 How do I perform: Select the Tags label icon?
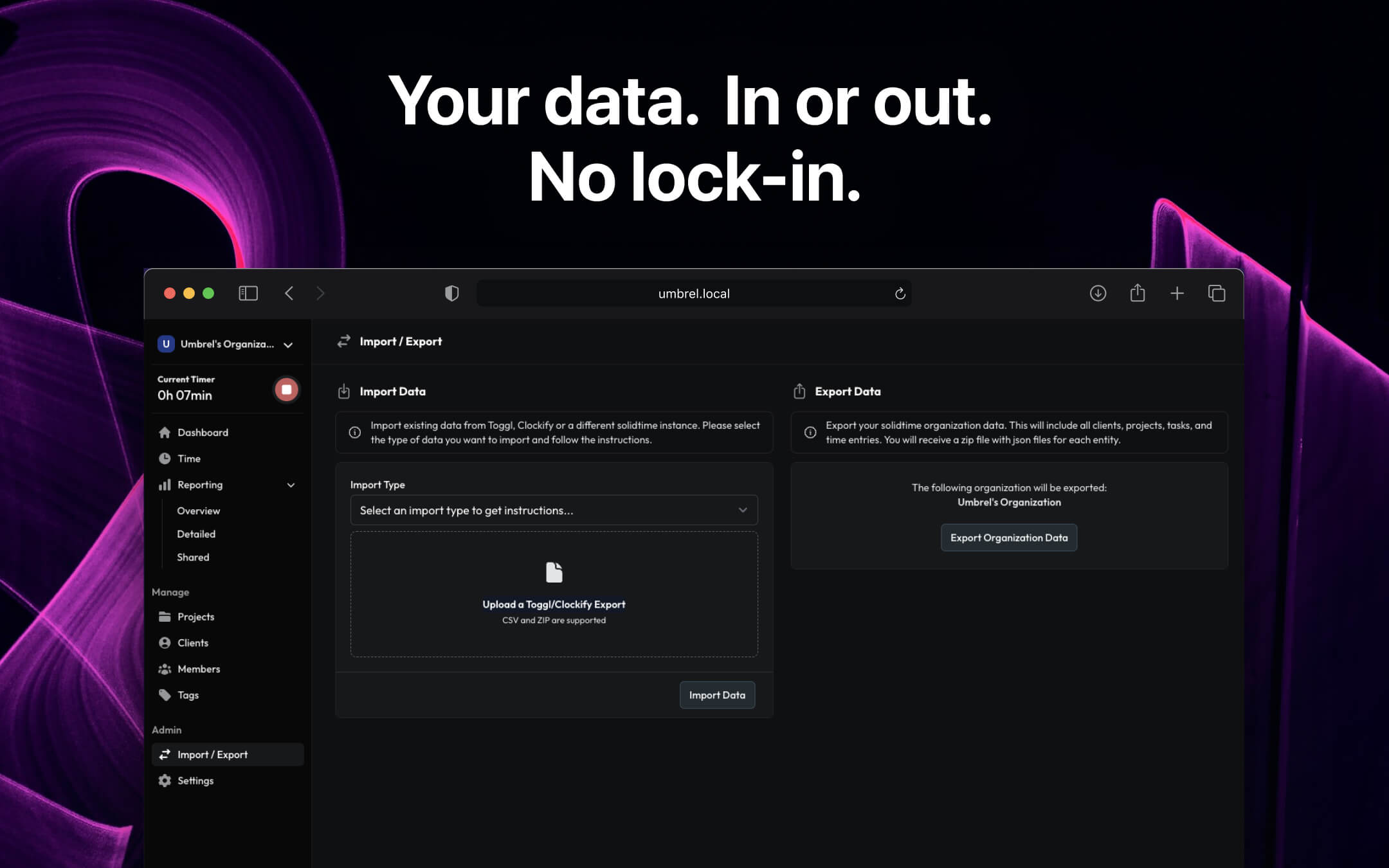(x=165, y=695)
